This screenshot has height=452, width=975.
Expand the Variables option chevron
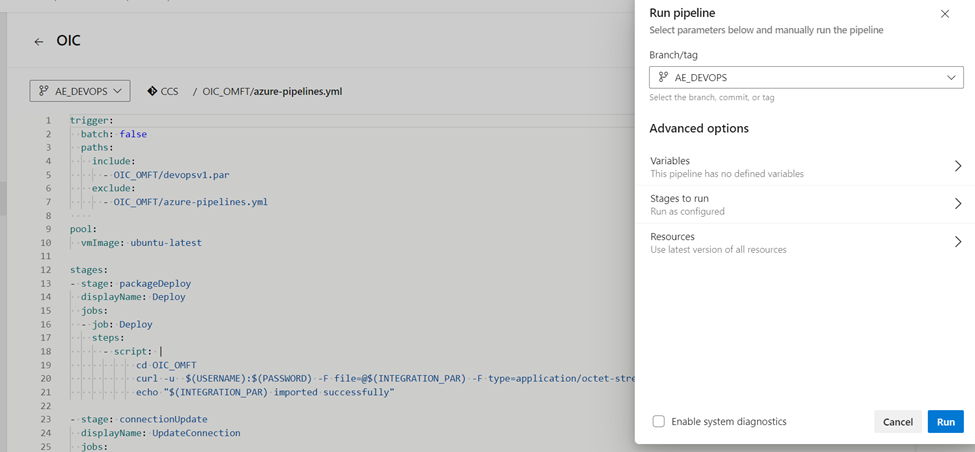957,166
